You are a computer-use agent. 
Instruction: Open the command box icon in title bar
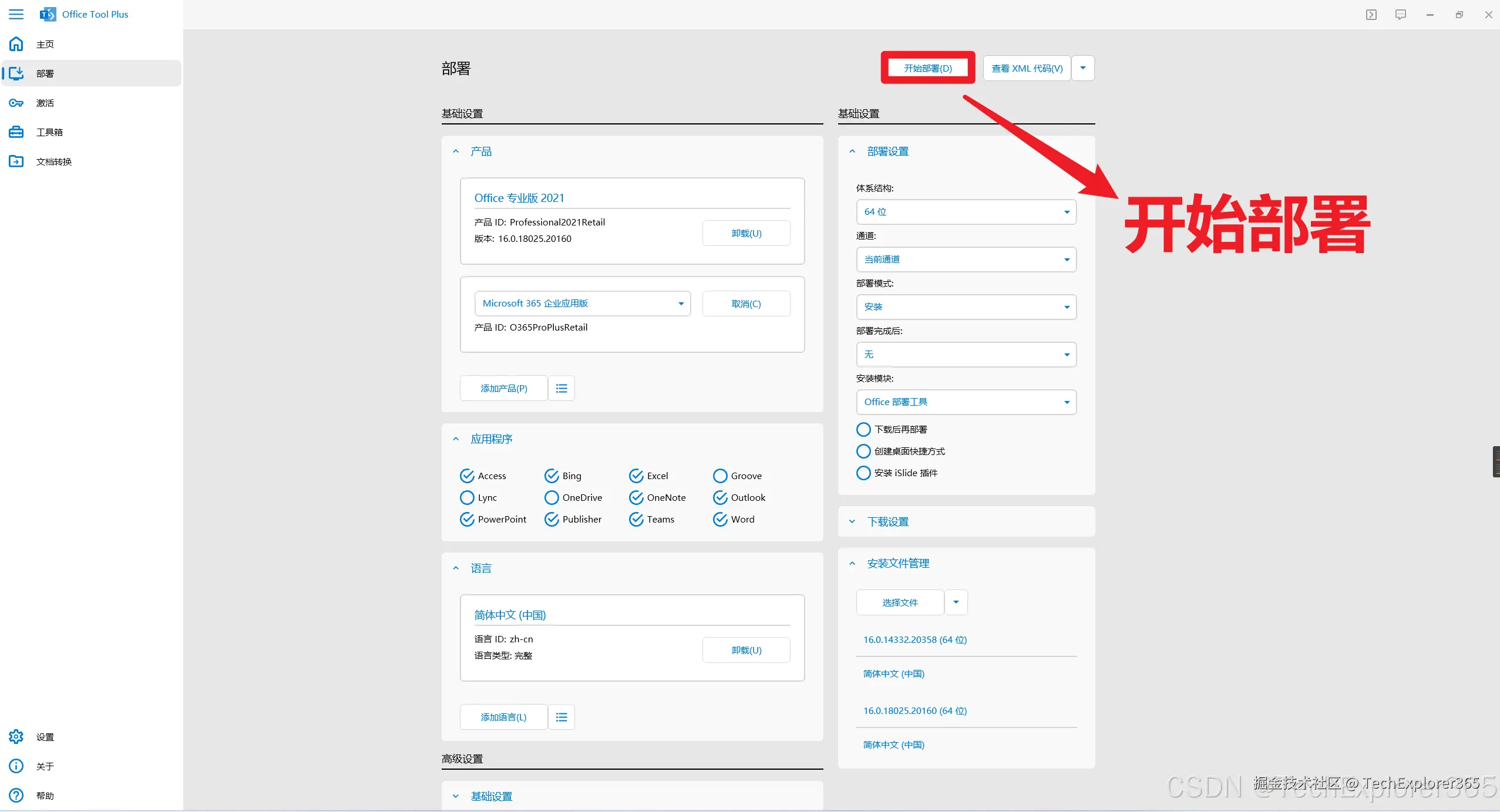coord(1371,15)
